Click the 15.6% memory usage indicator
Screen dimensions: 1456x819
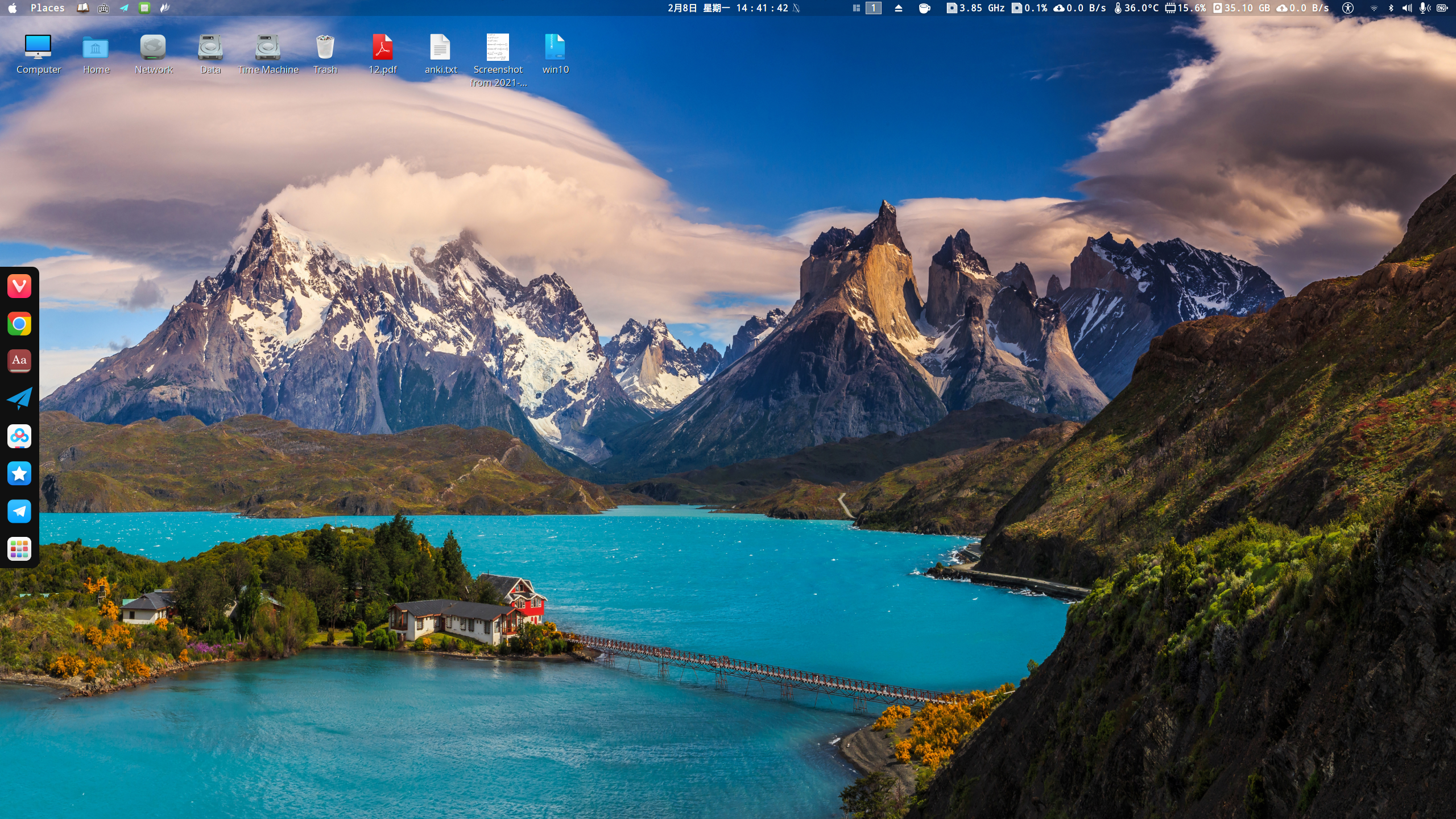1185,8
